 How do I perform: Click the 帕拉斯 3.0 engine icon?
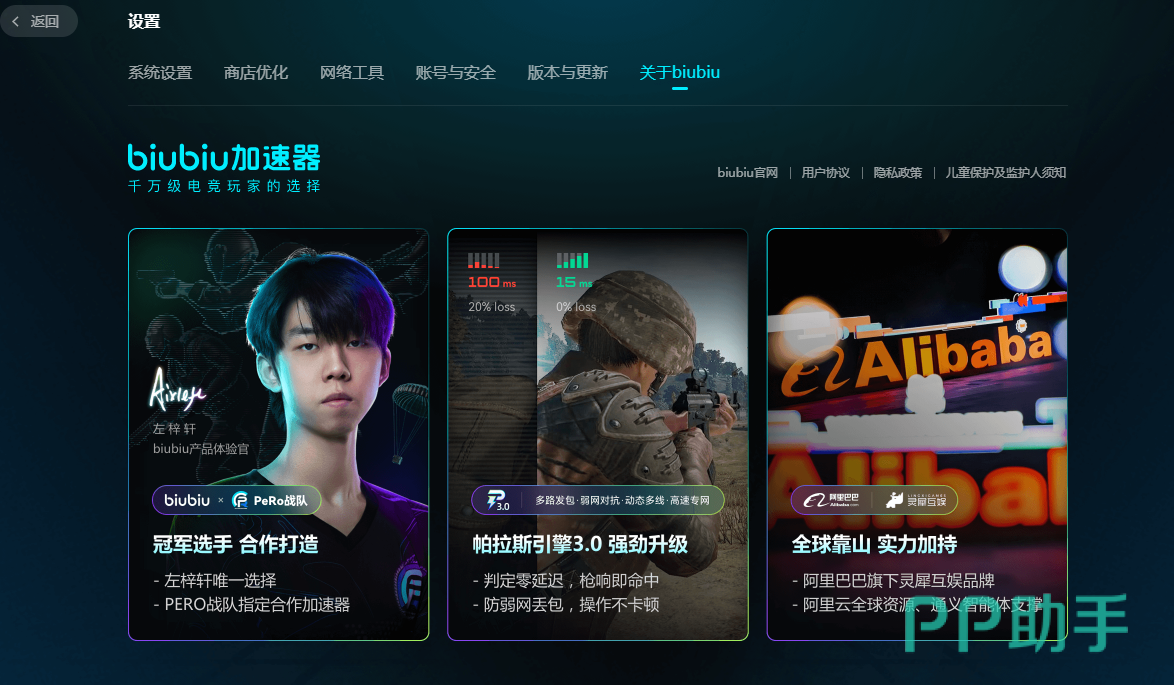coord(498,500)
